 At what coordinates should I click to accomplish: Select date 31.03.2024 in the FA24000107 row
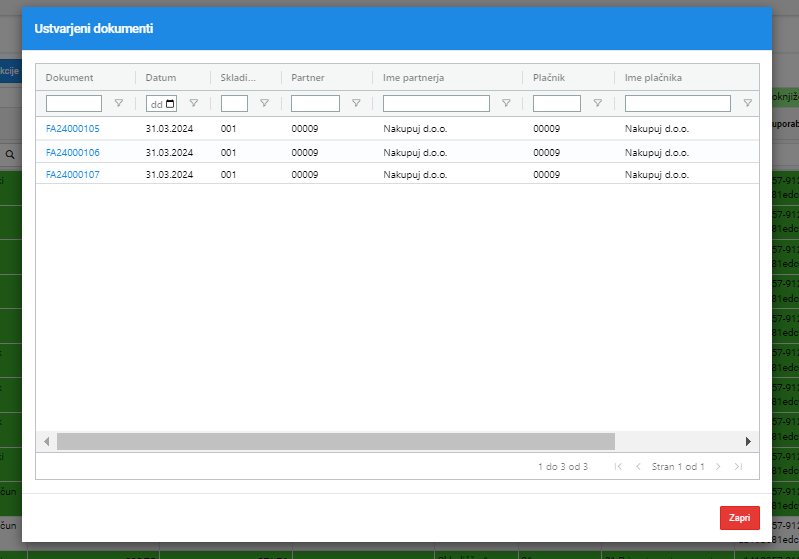click(169, 175)
